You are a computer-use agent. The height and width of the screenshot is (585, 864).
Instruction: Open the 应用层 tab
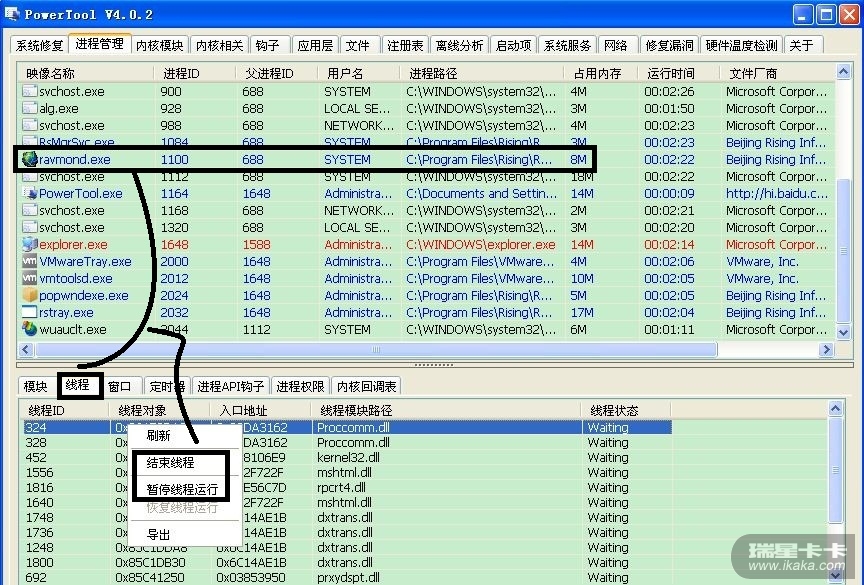coord(315,45)
